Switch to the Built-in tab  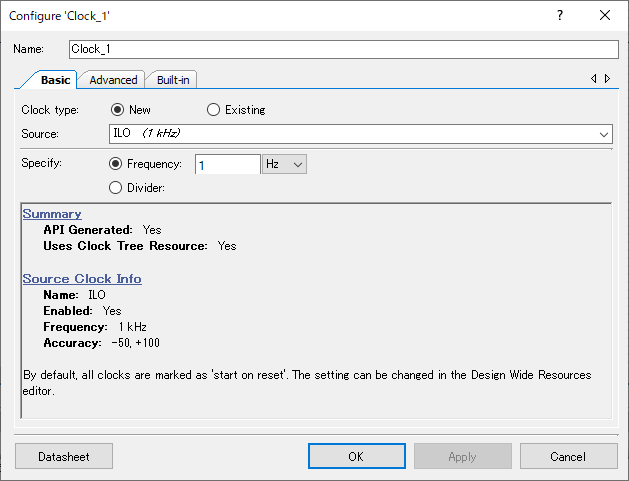click(x=173, y=80)
